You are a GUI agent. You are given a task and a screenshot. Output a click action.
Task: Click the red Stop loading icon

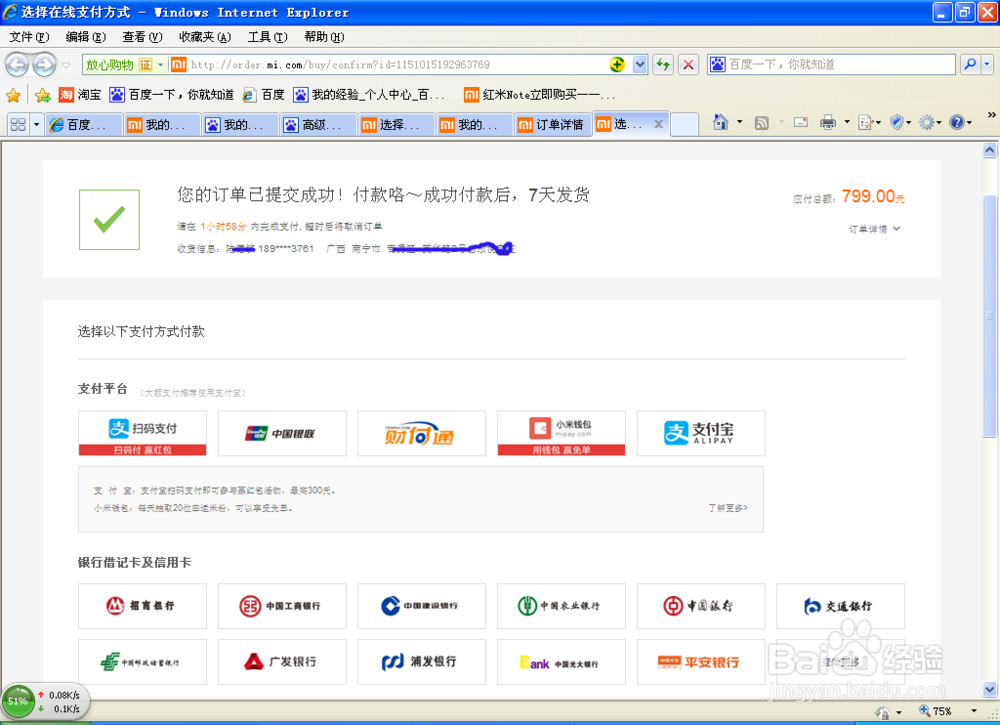(x=688, y=64)
